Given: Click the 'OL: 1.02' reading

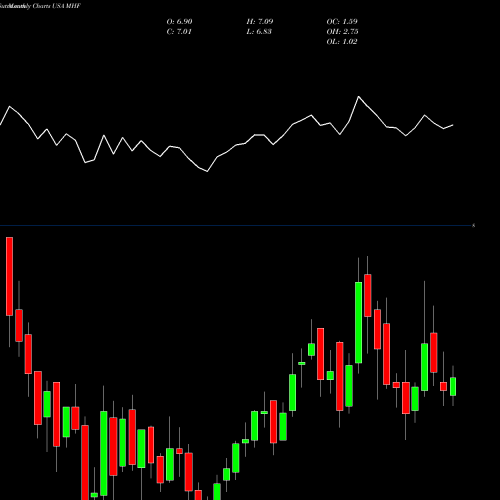Looking at the screenshot, I should (342, 41).
